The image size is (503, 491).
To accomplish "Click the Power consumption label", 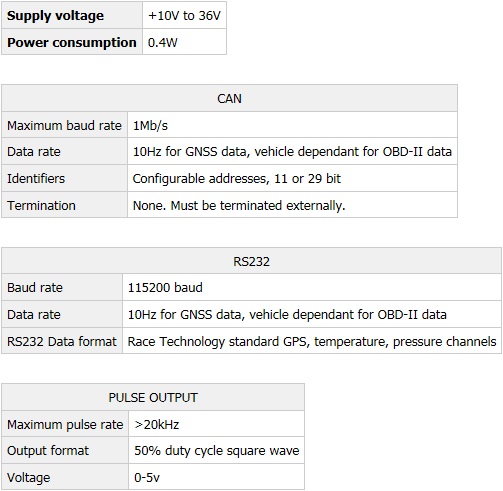I will point(72,42).
